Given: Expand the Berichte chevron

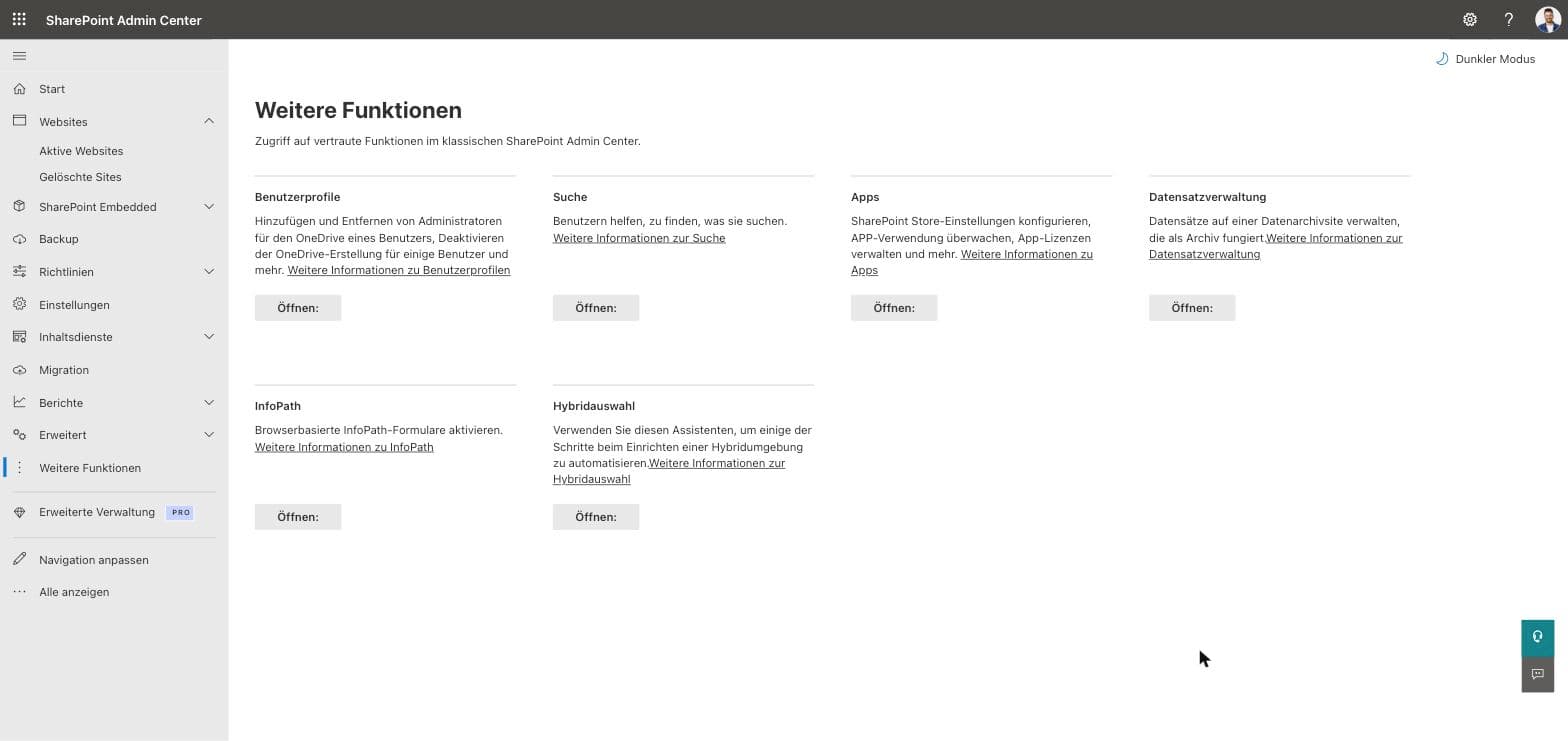Looking at the screenshot, I should [209, 403].
